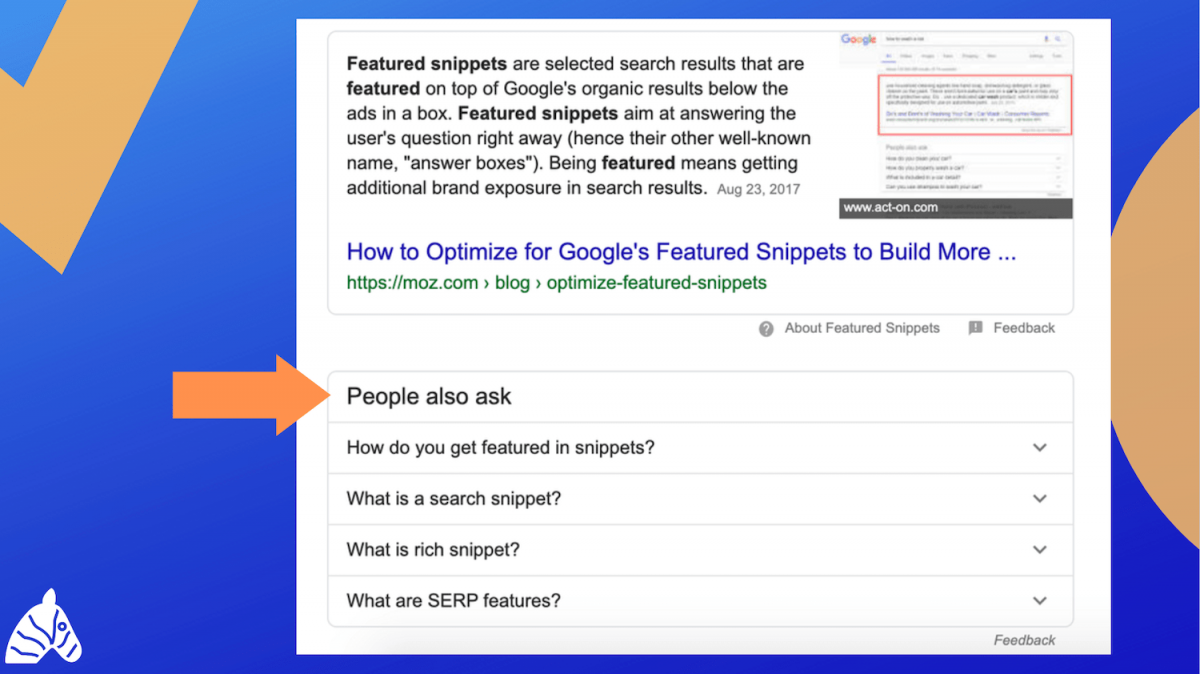Viewport: 1200px width, 674px height.
Task: Open the About Featured Snippets link
Action: [x=862, y=328]
